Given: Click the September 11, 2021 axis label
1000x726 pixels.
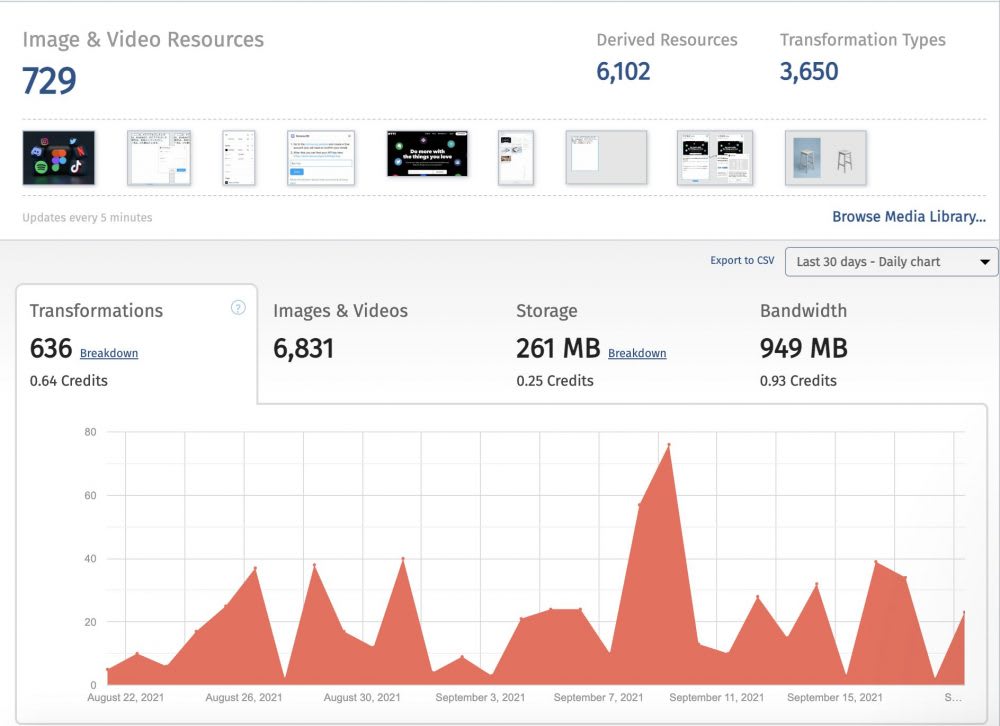Looking at the screenshot, I should coord(716,697).
